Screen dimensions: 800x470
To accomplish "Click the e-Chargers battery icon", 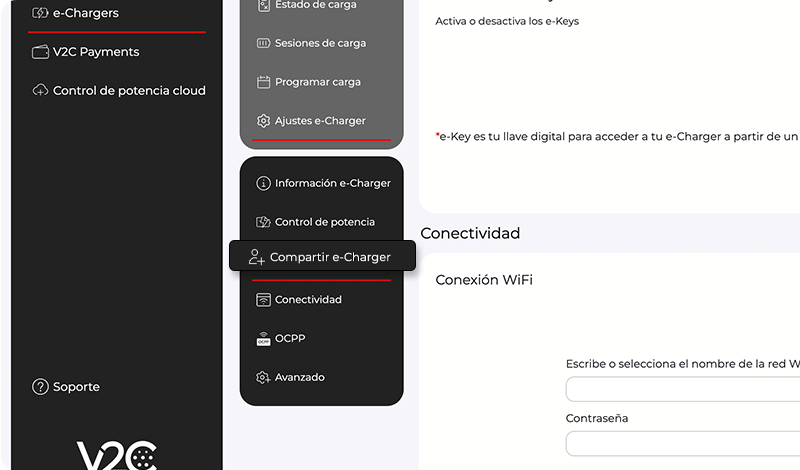I will [x=40, y=14].
